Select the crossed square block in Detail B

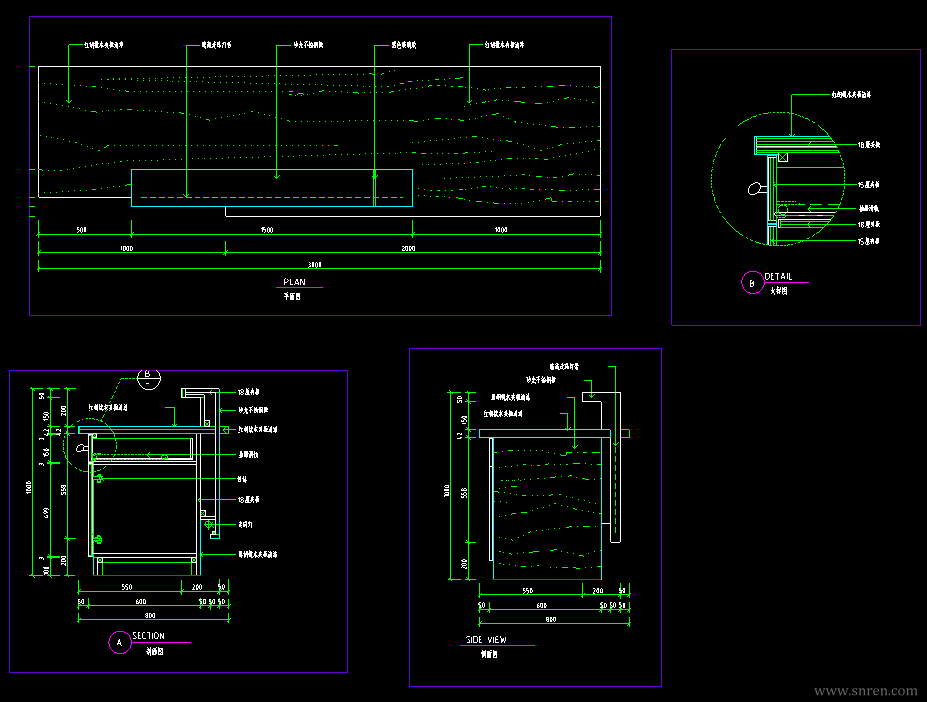pyautogui.click(x=783, y=157)
